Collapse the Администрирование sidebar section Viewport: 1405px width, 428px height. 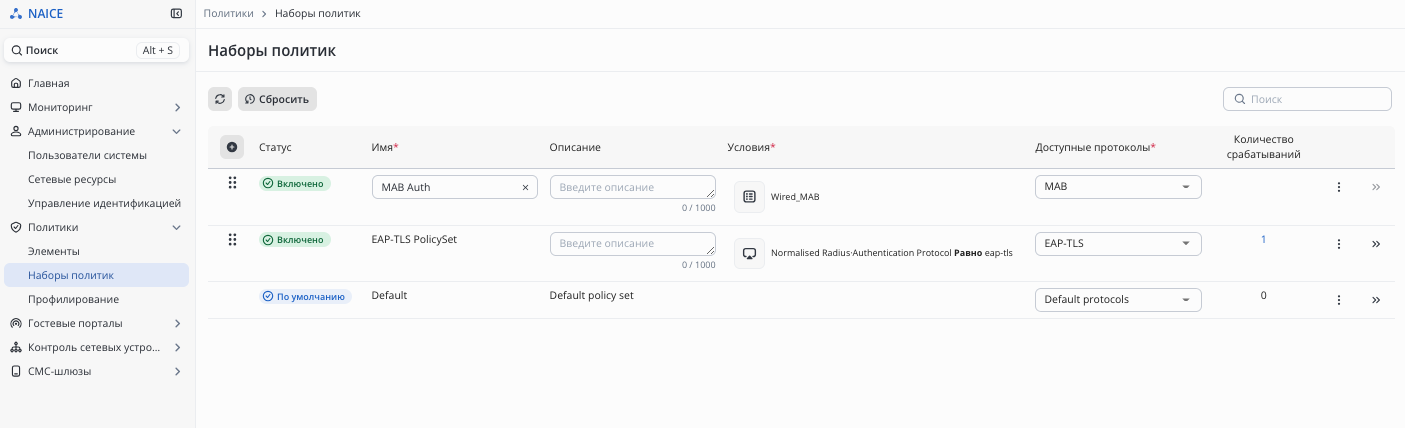point(177,131)
